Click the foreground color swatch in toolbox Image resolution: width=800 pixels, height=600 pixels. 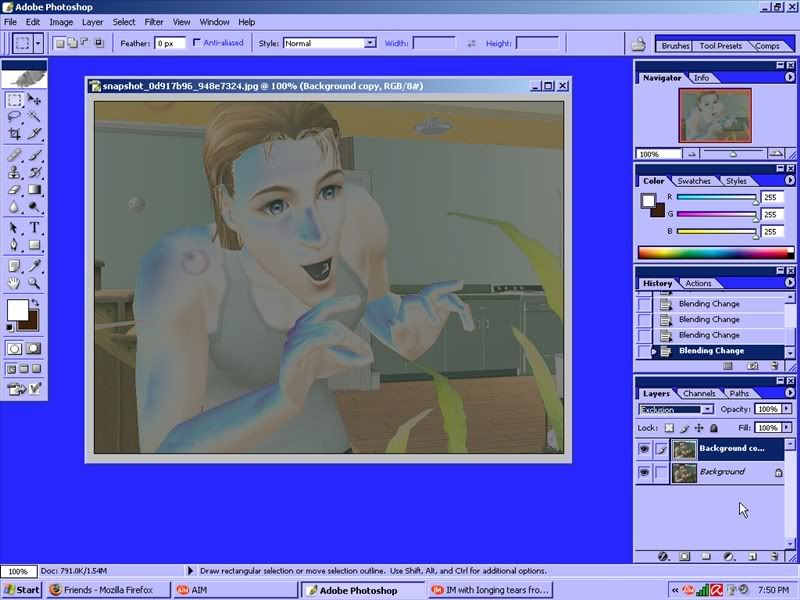point(17,310)
